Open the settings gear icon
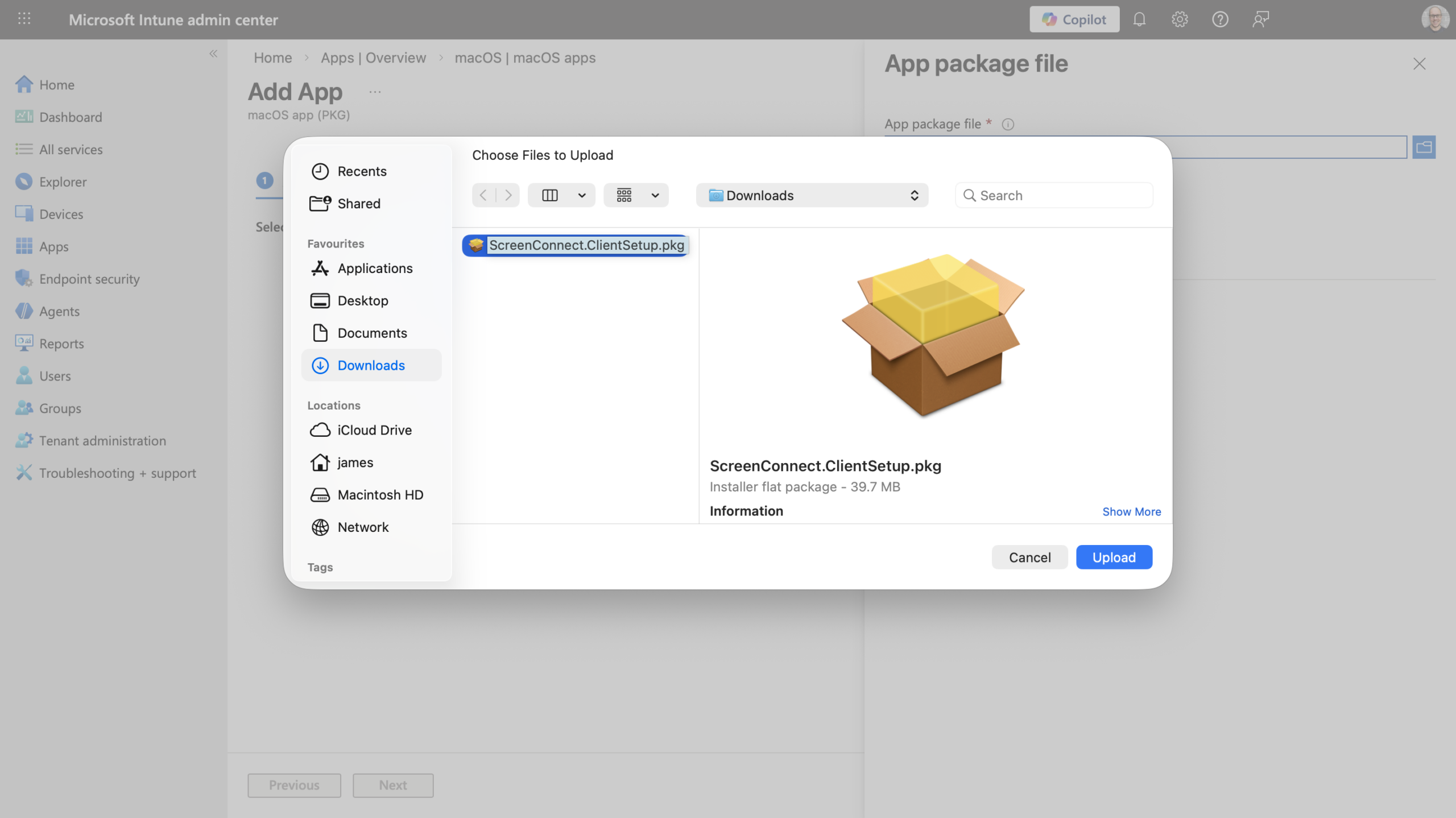1456x818 pixels. (x=1180, y=19)
